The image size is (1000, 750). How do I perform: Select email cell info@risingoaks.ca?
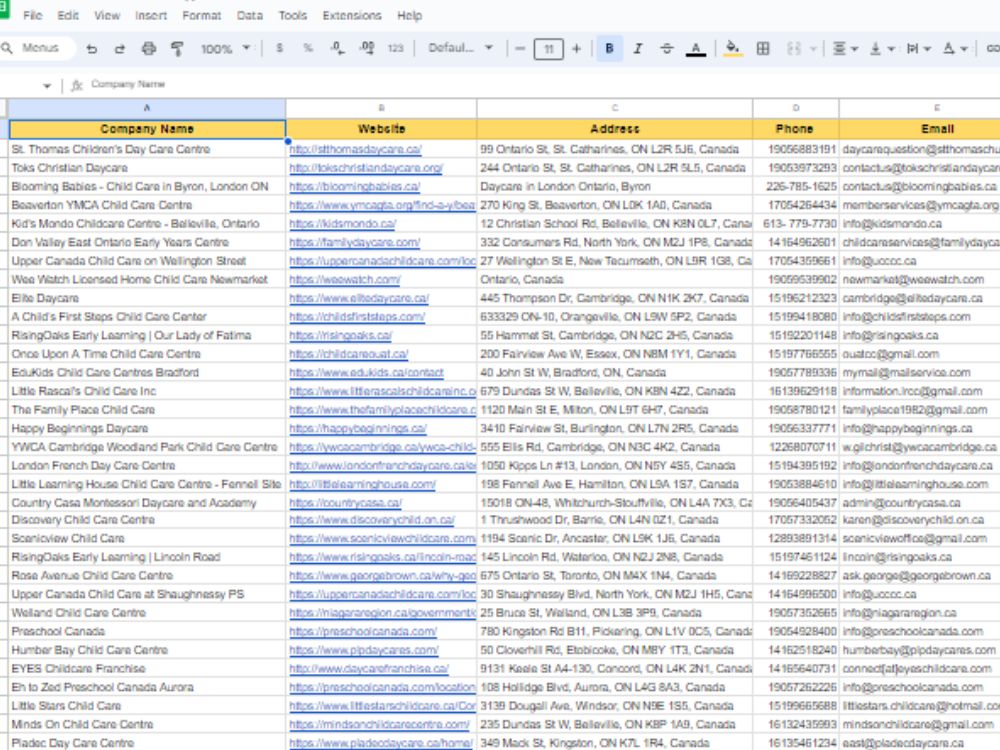pos(920,335)
